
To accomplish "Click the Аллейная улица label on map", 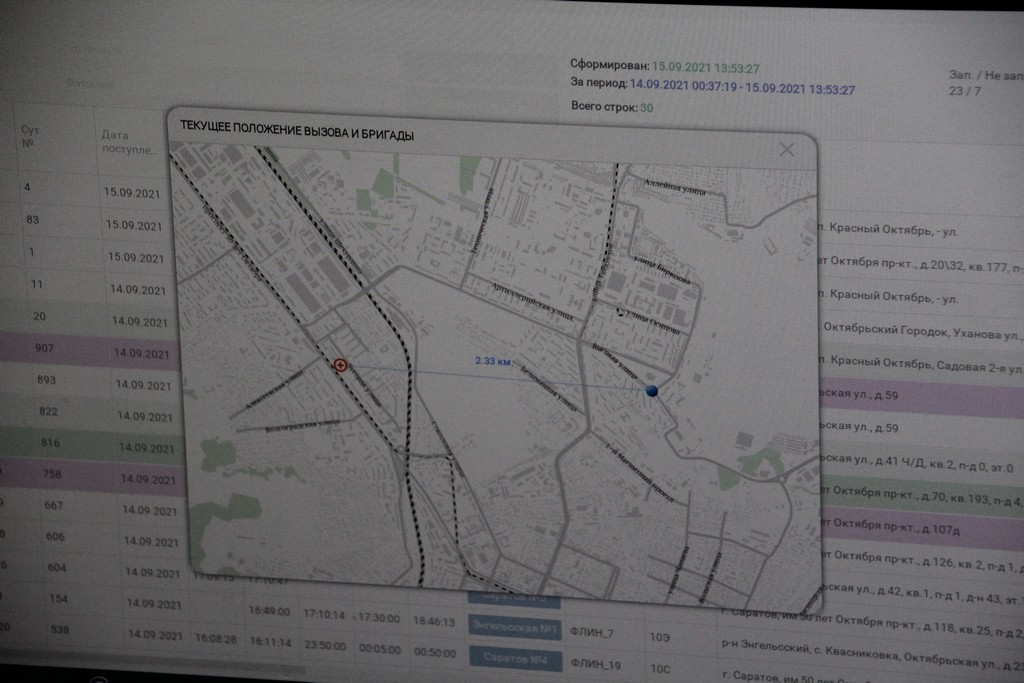I will [x=675, y=187].
